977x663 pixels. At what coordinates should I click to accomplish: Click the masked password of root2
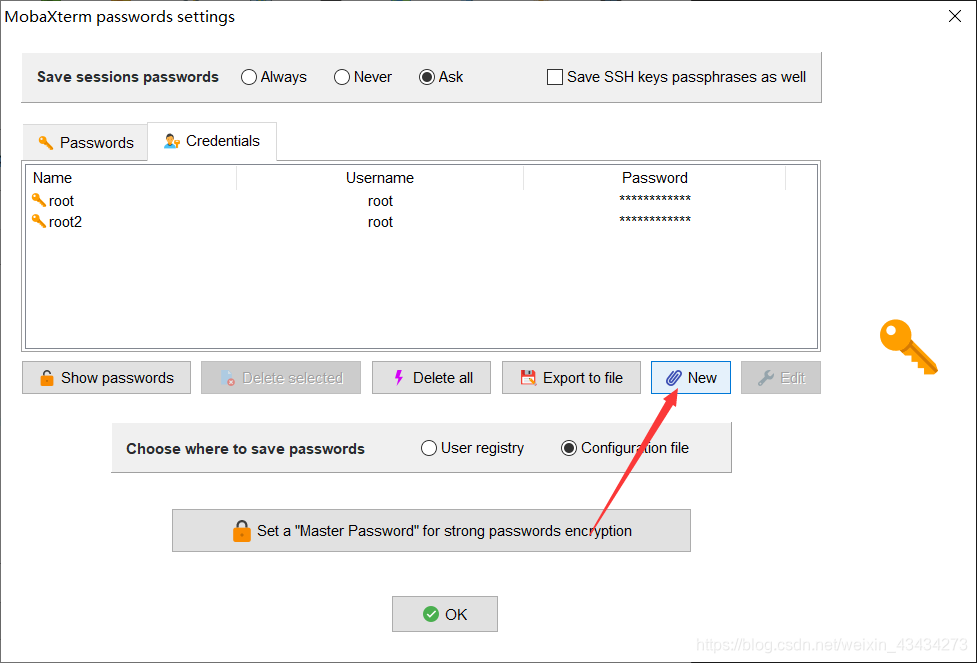[x=655, y=220]
